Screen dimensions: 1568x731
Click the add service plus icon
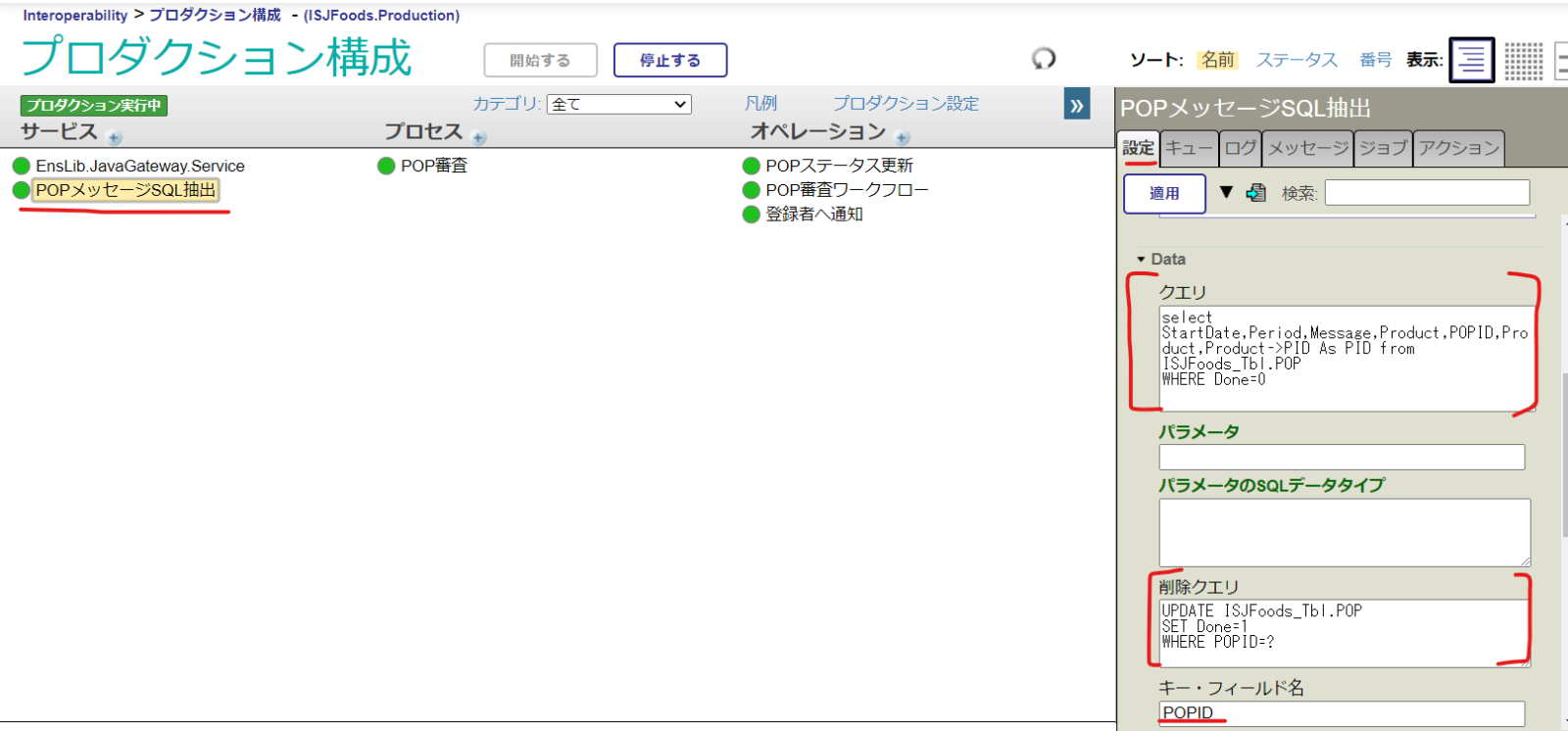point(115,137)
